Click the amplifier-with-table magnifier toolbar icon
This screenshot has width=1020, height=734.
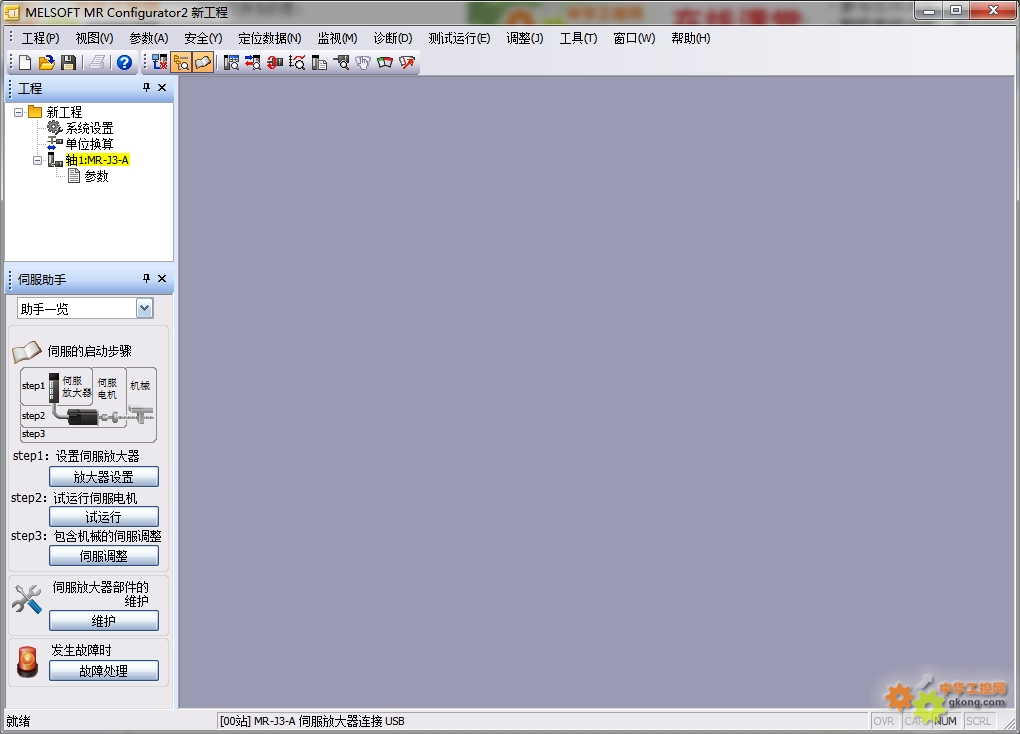(x=231, y=62)
